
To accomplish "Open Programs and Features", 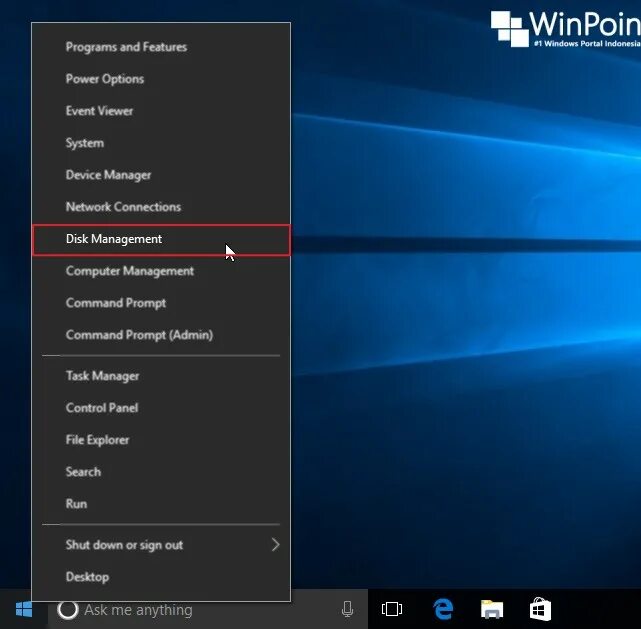I will click(161, 47).
